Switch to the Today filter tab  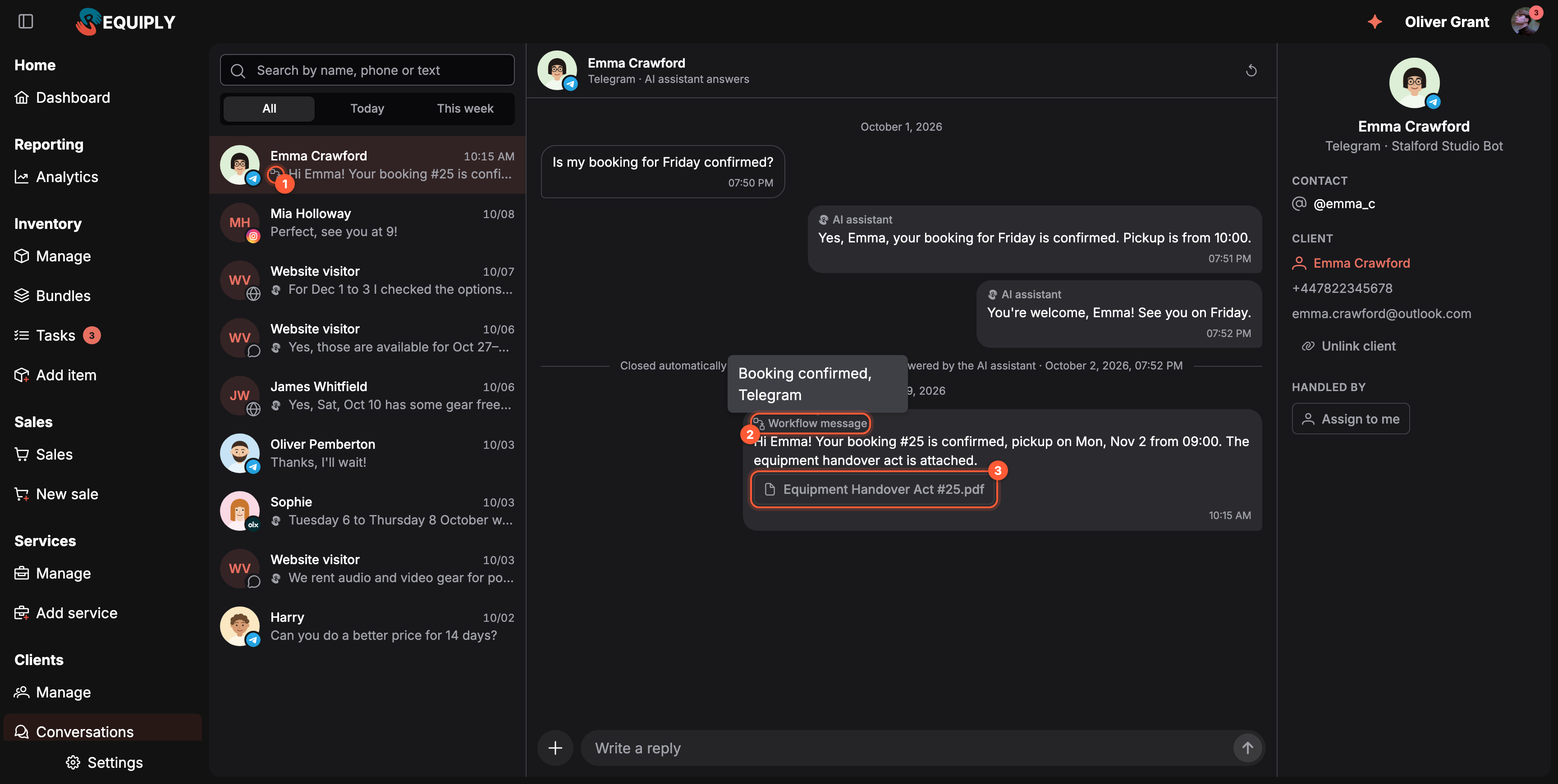pos(367,108)
